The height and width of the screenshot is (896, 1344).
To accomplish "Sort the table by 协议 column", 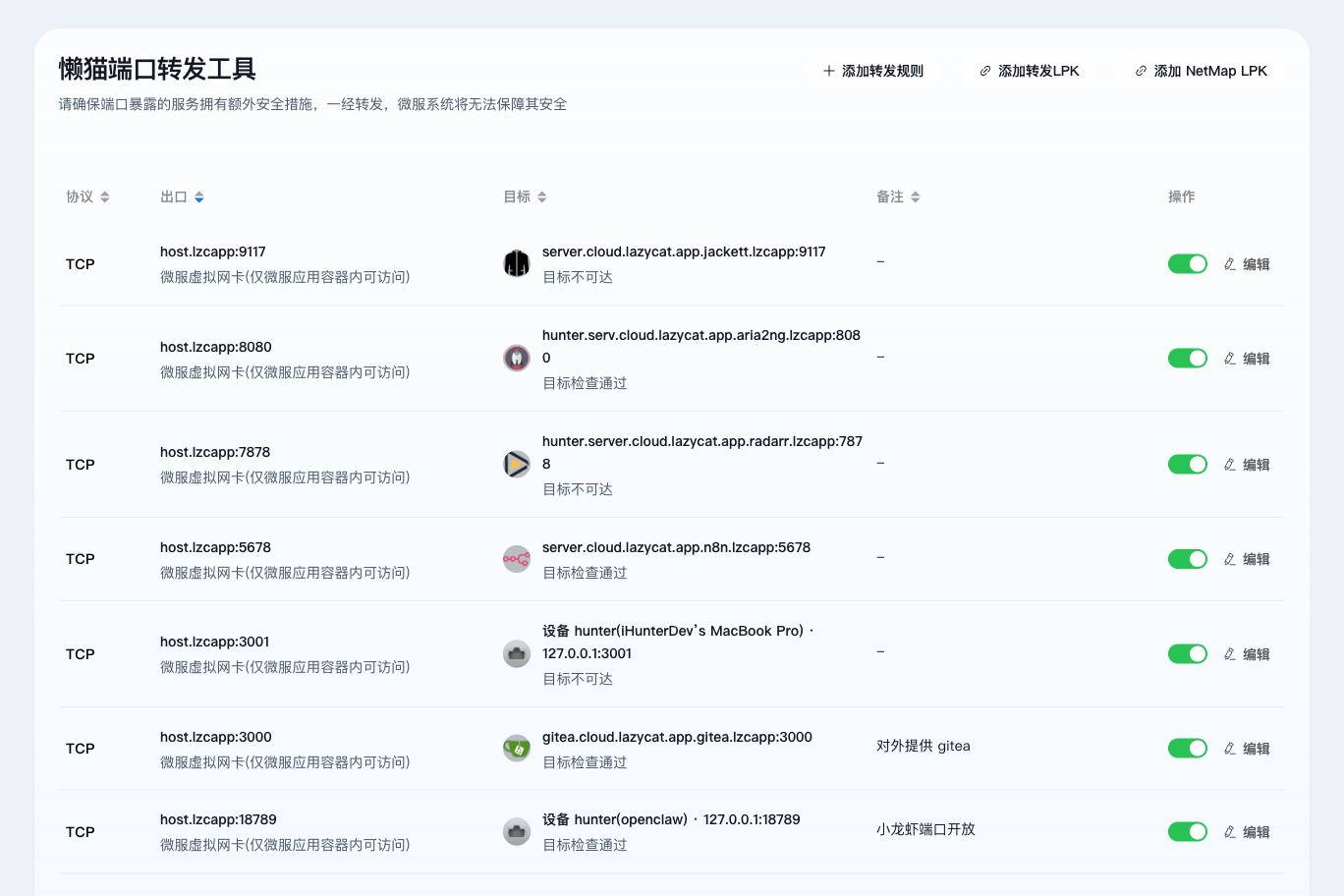I will (88, 196).
